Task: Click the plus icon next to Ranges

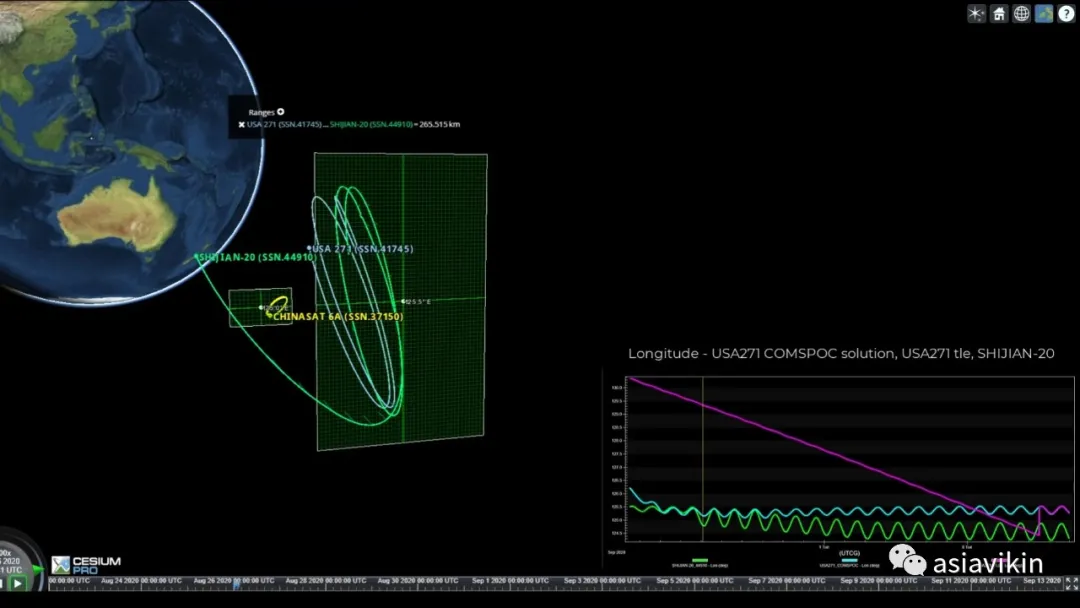Action: pos(280,112)
